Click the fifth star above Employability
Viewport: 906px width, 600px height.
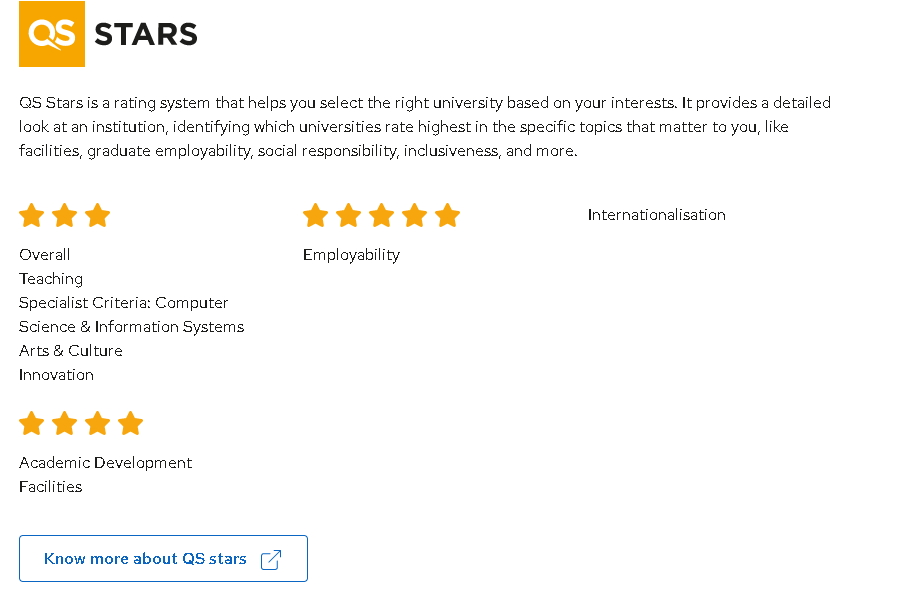pyautogui.click(x=447, y=215)
